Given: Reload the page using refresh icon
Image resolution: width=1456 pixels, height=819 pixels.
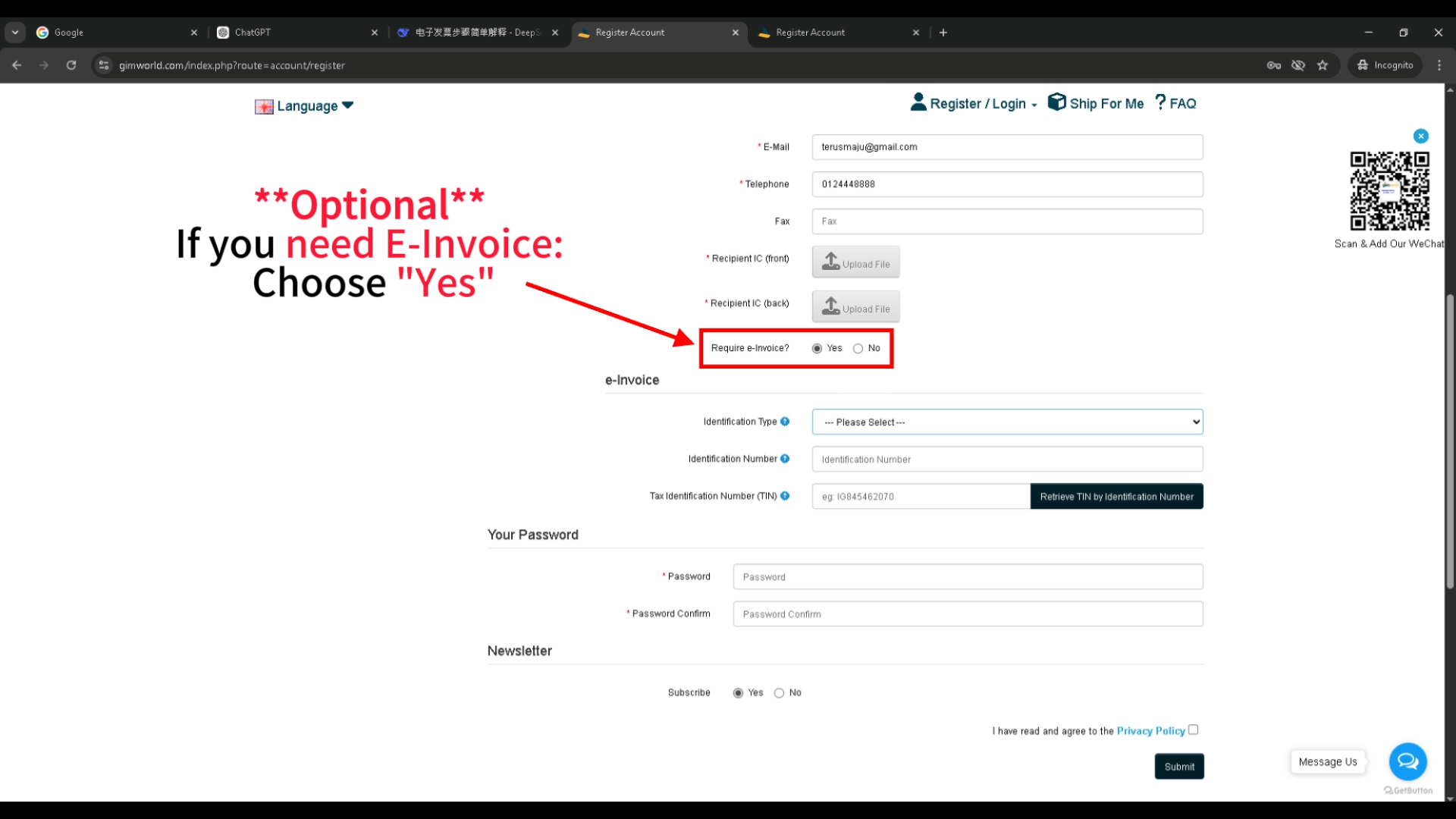Looking at the screenshot, I should point(71,65).
